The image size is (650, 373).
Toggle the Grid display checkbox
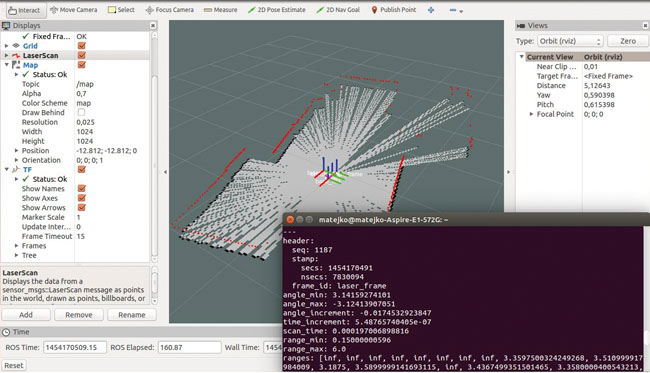pos(82,46)
